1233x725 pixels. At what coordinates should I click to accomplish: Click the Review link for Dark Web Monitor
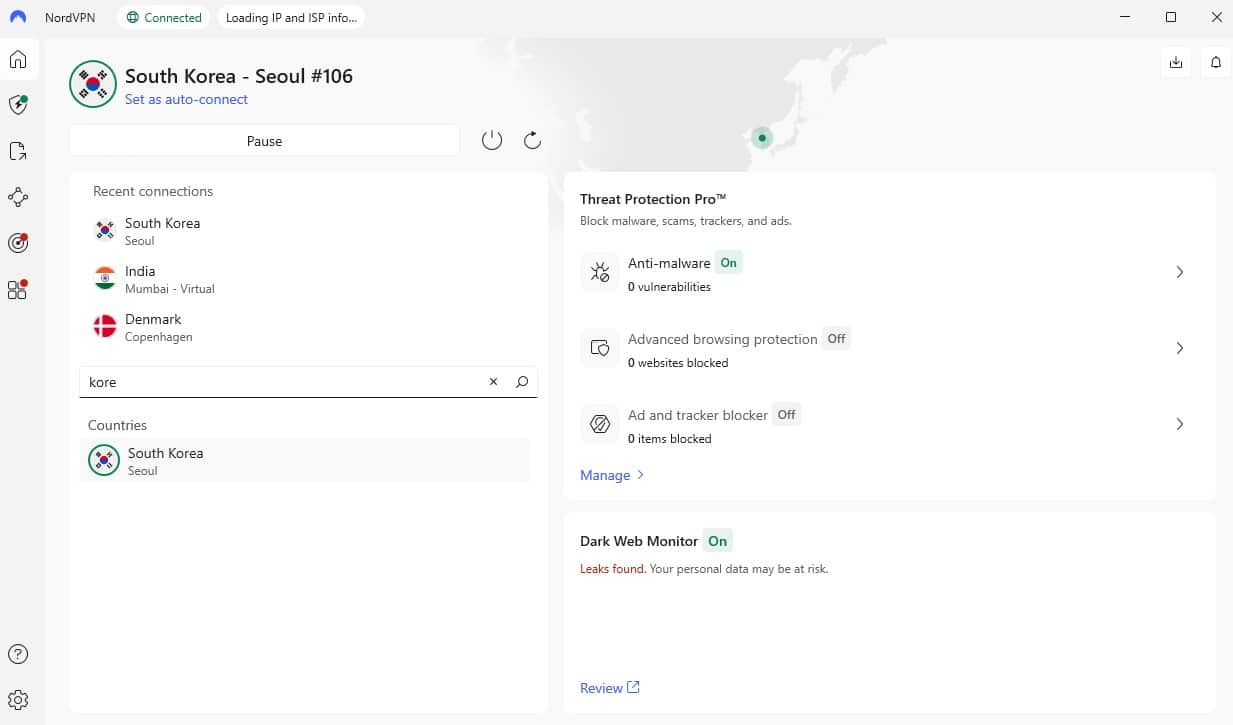pos(609,688)
